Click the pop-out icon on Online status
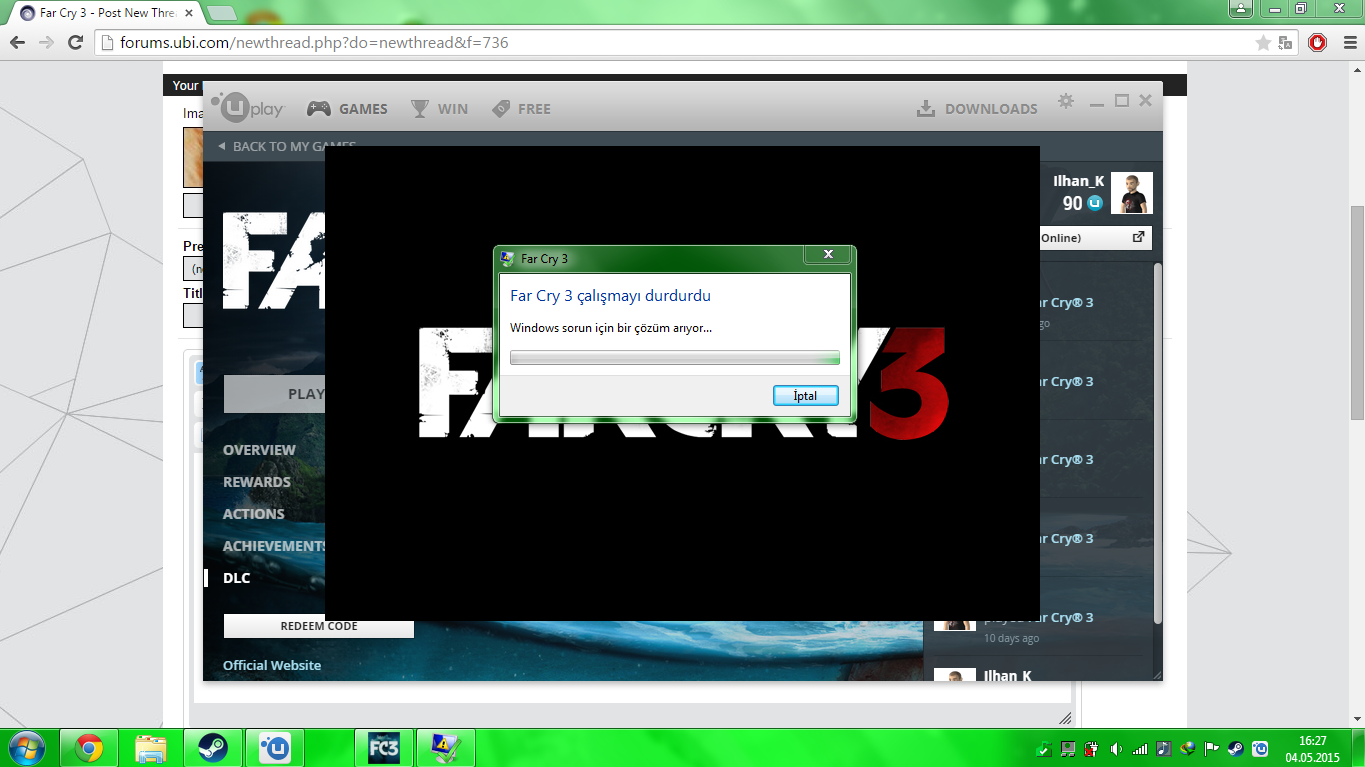Viewport: 1365px width, 767px height. (x=1138, y=238)
